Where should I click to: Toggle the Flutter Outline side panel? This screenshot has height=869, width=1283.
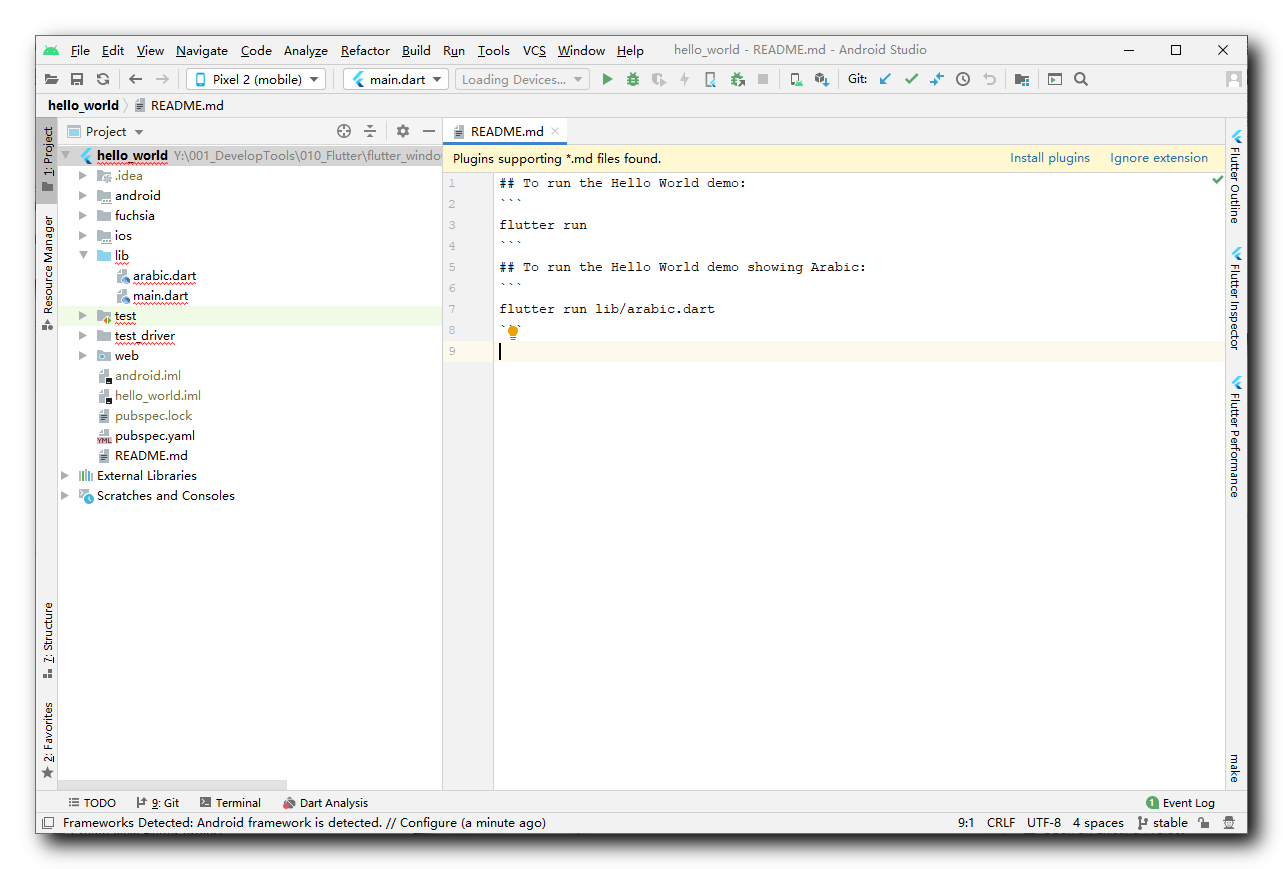1236,176
